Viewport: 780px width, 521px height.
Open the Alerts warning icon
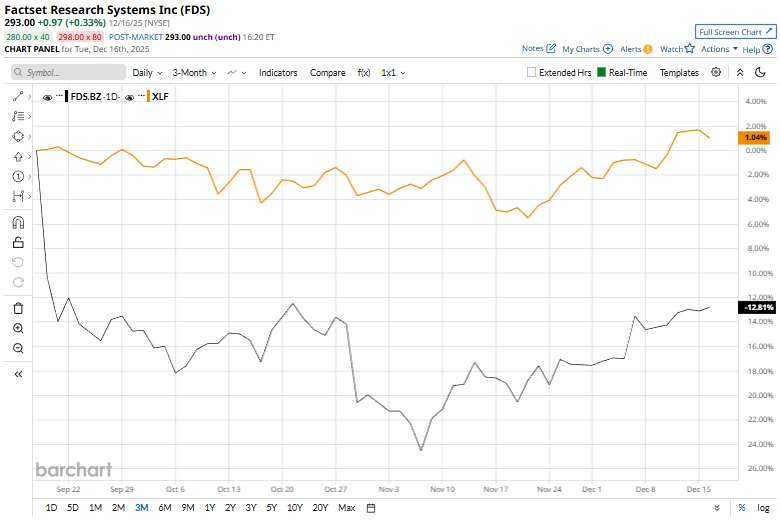click(x=648, y=49)
